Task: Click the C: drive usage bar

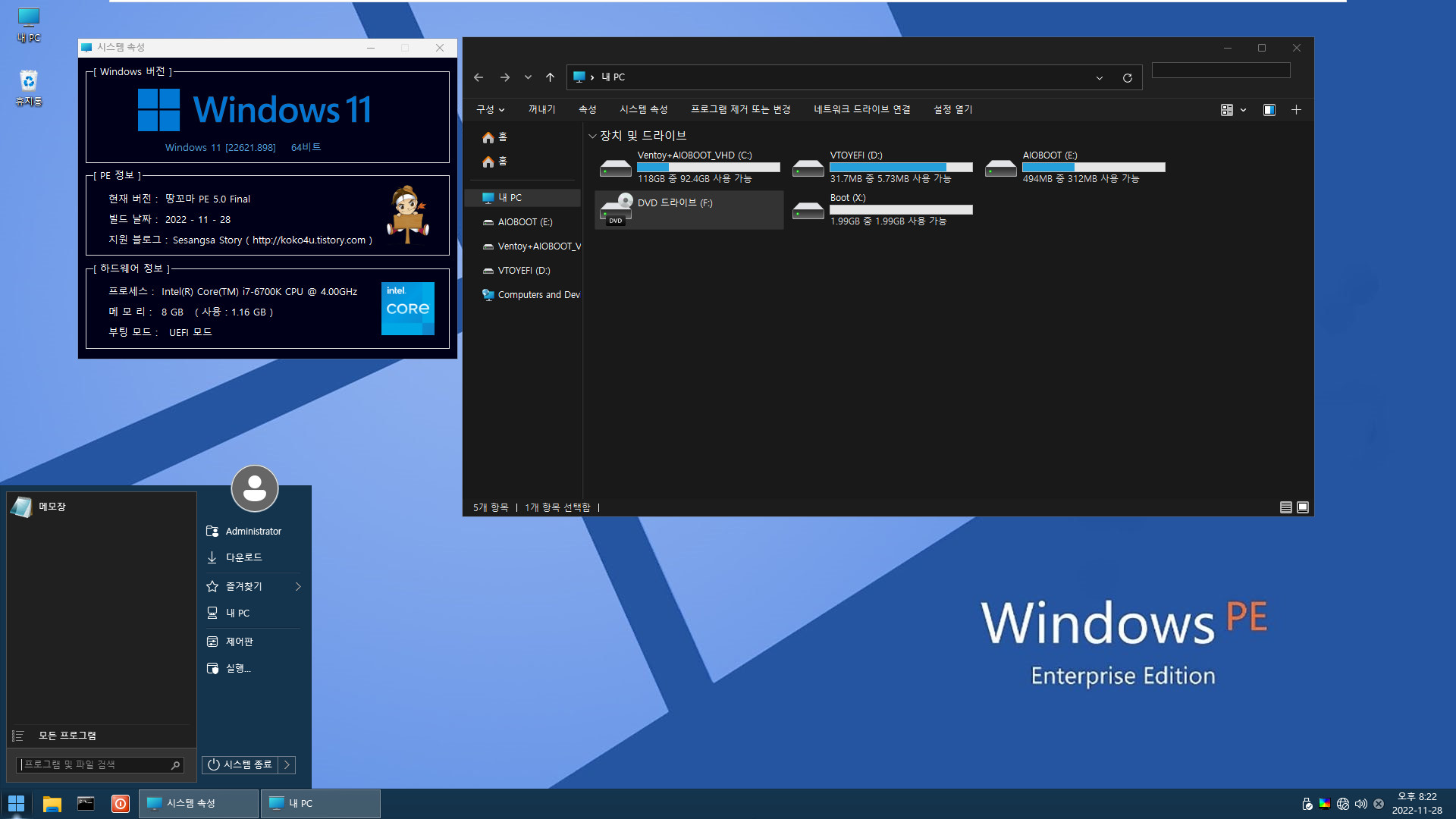Action: [x=708, y=168]
